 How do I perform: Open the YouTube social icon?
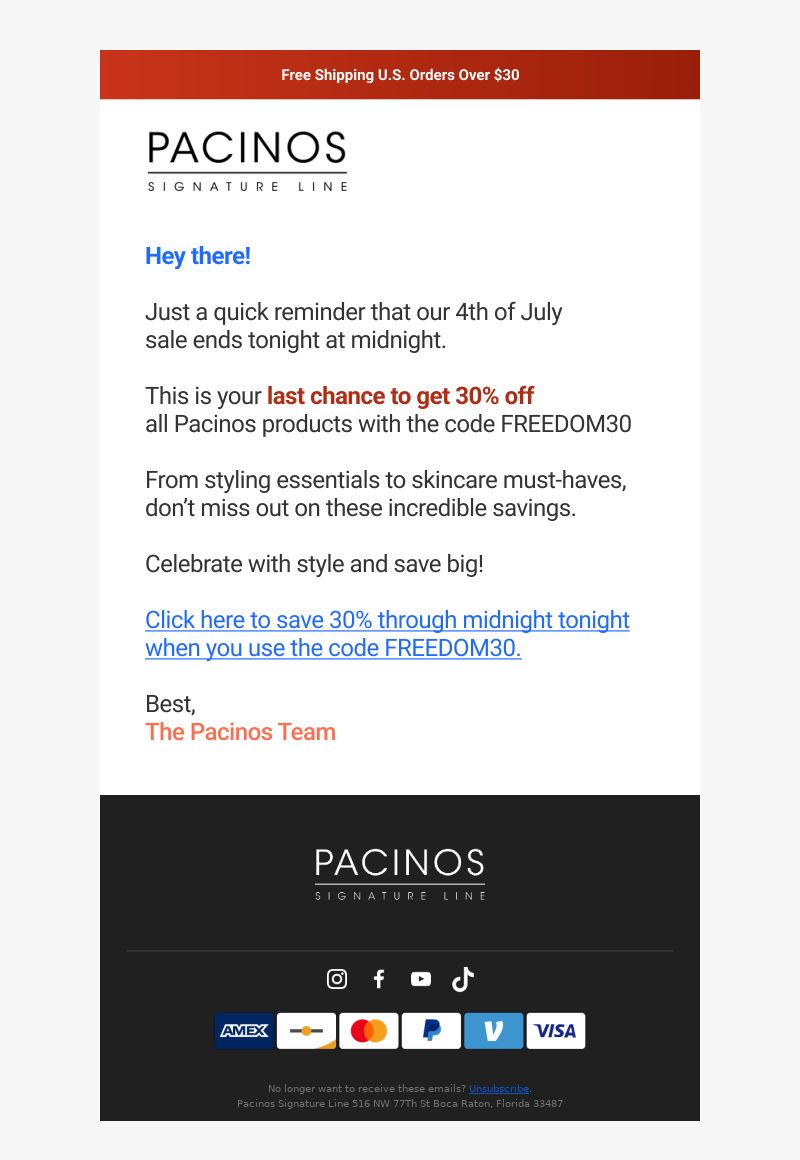[420, 979]
